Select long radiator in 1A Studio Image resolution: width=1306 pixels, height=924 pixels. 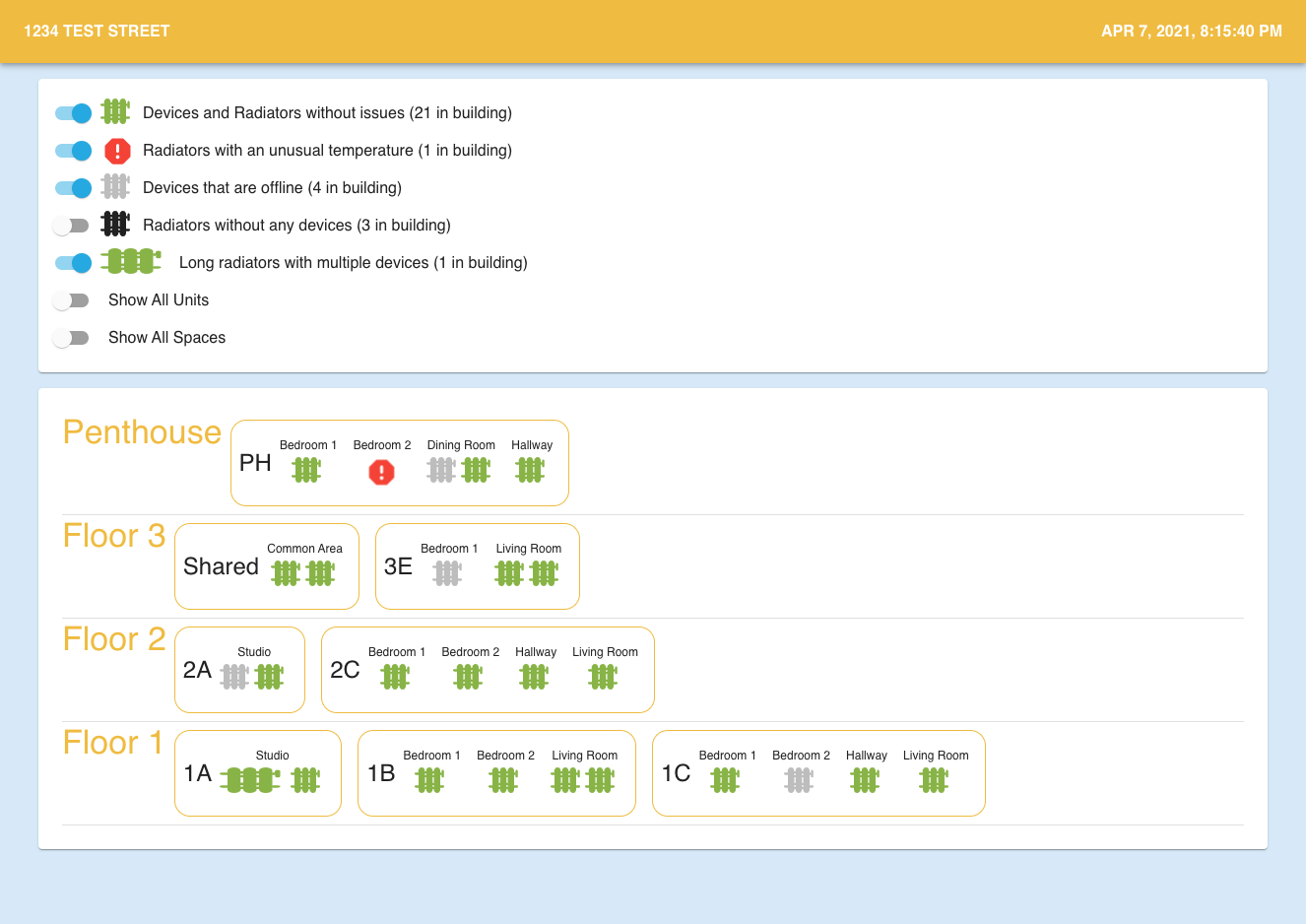coord(250,780)
